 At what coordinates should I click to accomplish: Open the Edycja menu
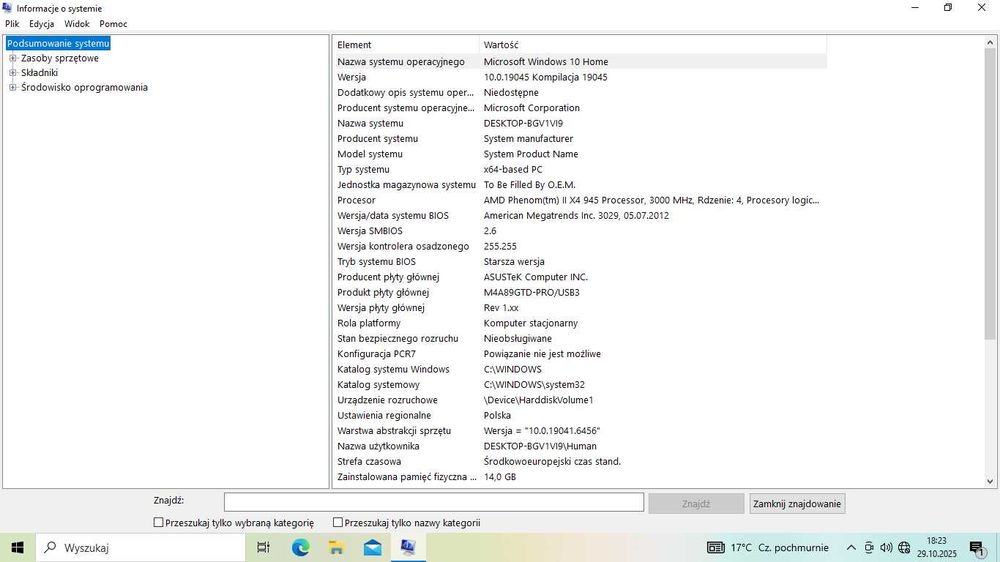[x=41, y=24]
